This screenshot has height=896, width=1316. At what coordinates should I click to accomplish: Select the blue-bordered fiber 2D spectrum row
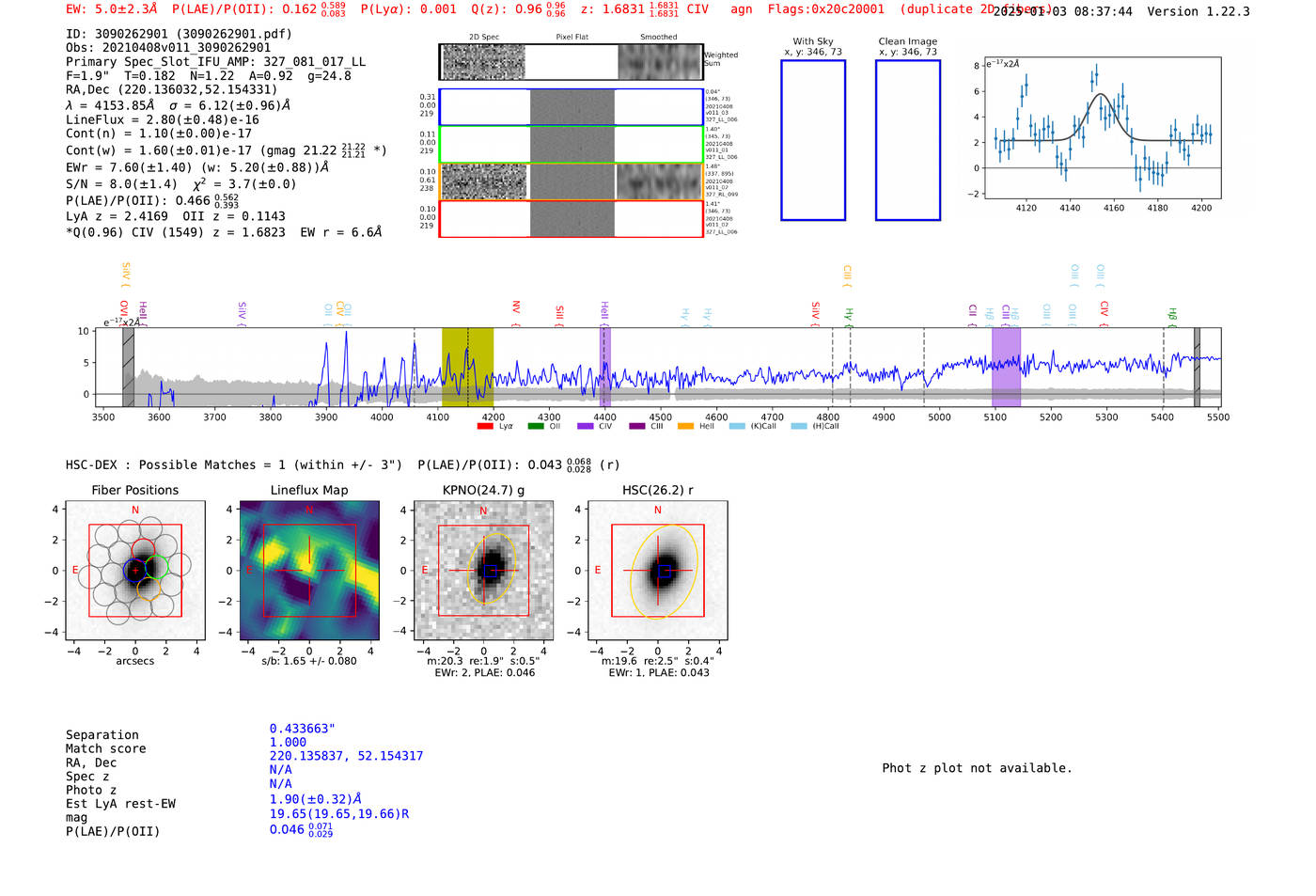(572, 107)
